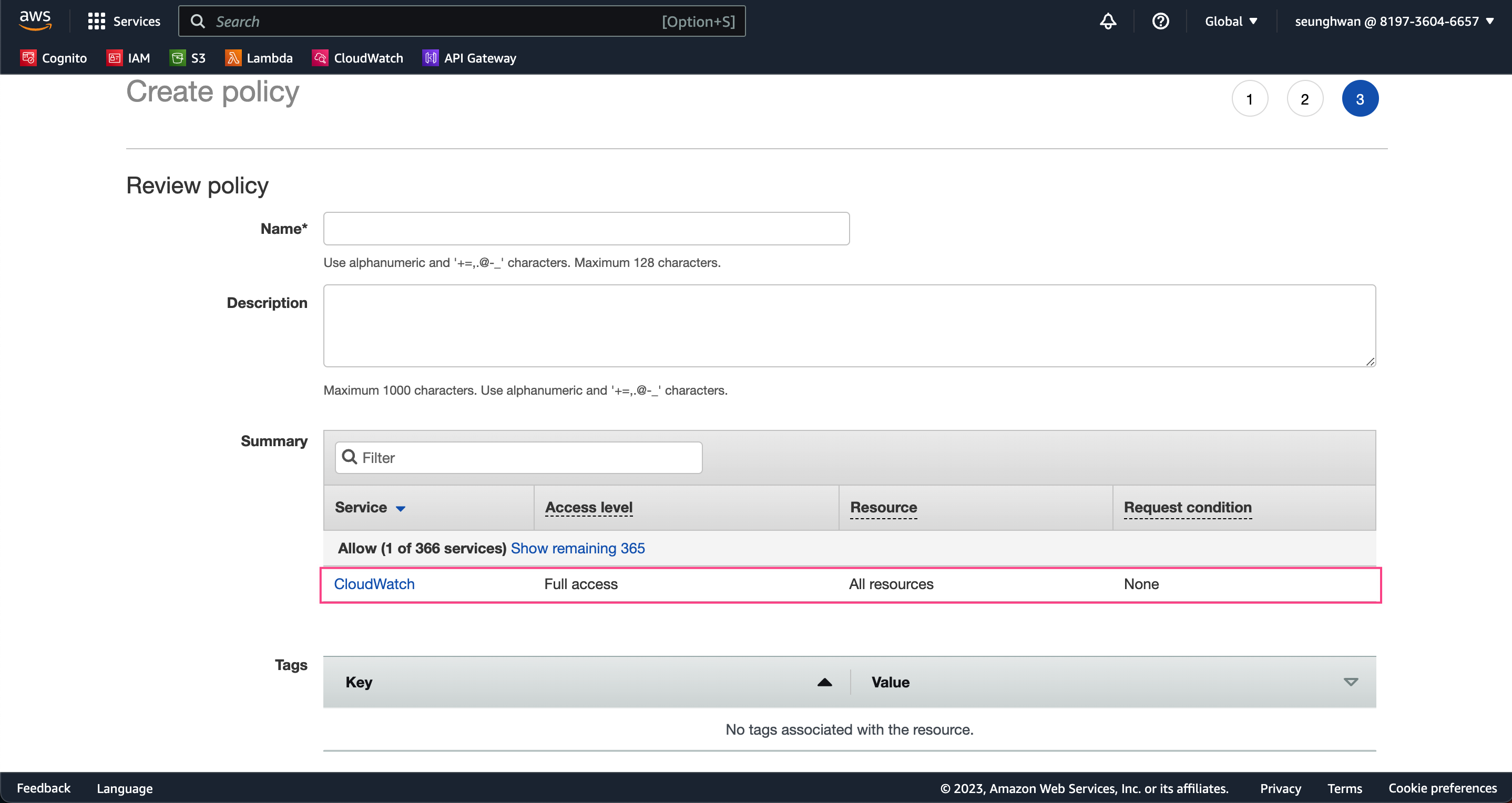The image size is (1512, 803).
Task: Sort tags by Key column arrow
Action: point(824,682)
